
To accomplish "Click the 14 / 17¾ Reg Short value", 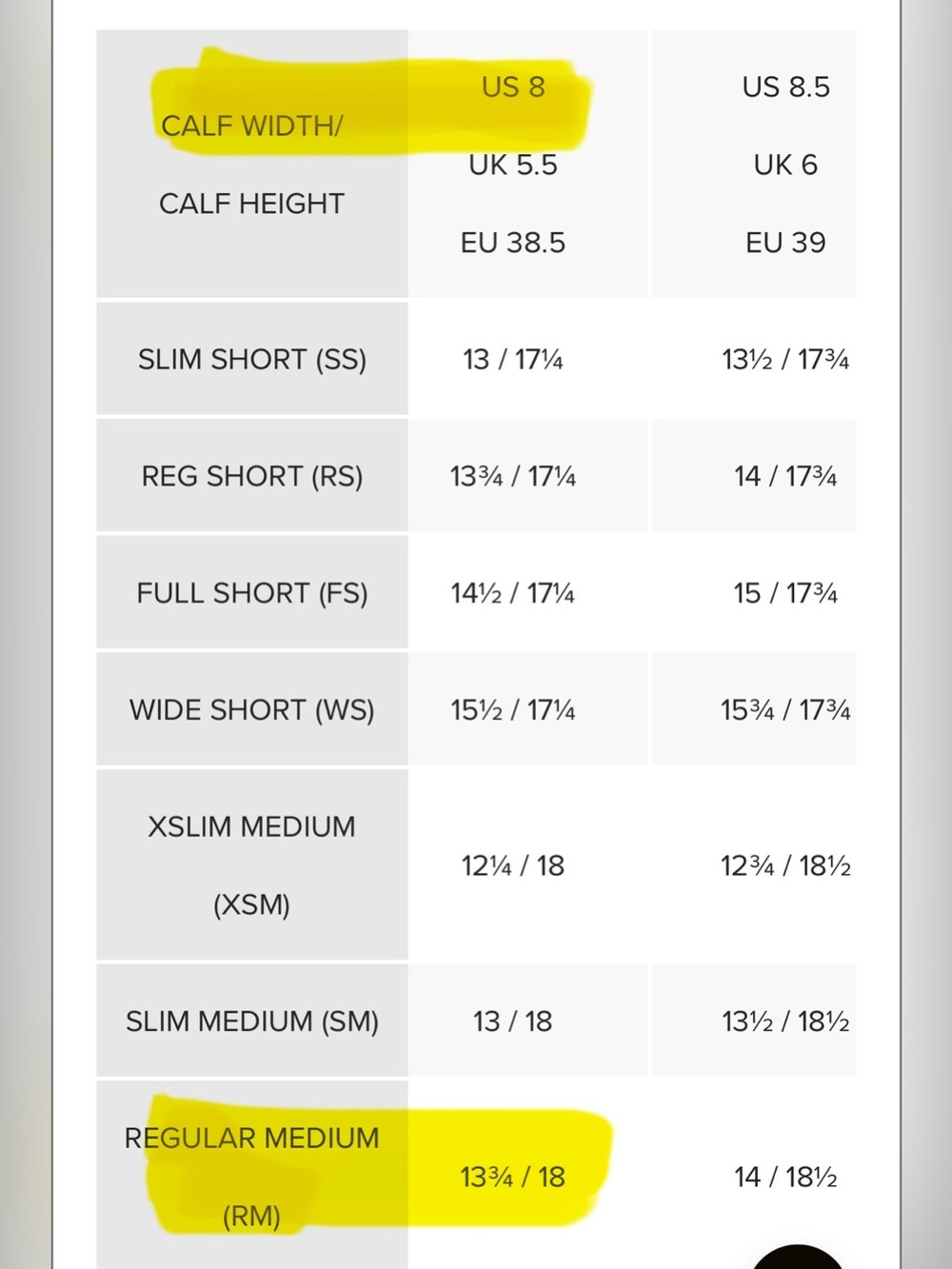I will tap(785, 477).
